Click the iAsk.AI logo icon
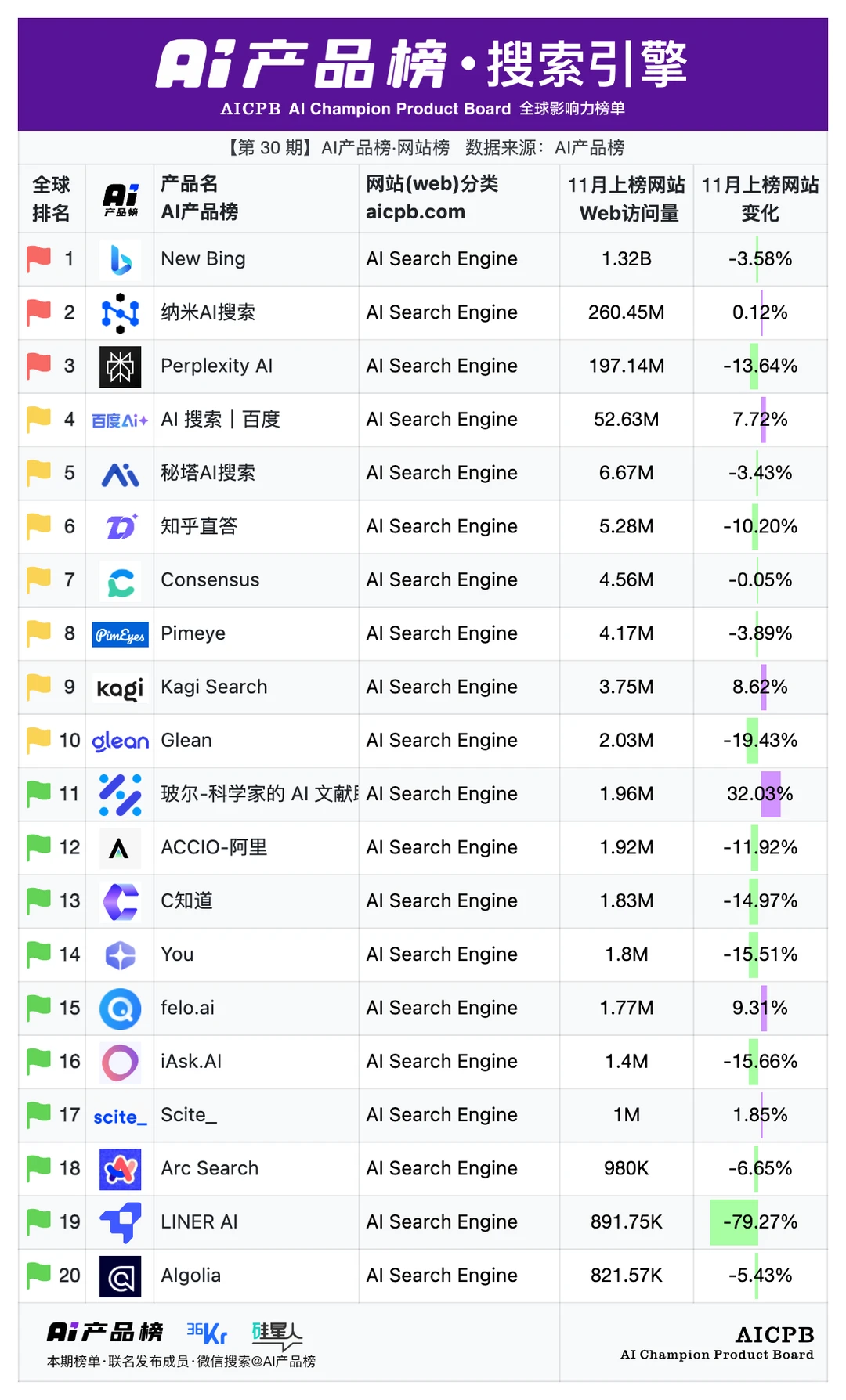846x1400 pixels. 121,1063
